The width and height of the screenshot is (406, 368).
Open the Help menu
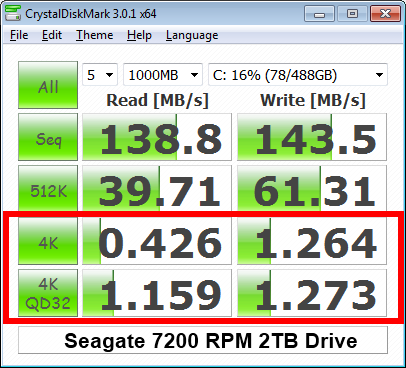coord(139,35)
